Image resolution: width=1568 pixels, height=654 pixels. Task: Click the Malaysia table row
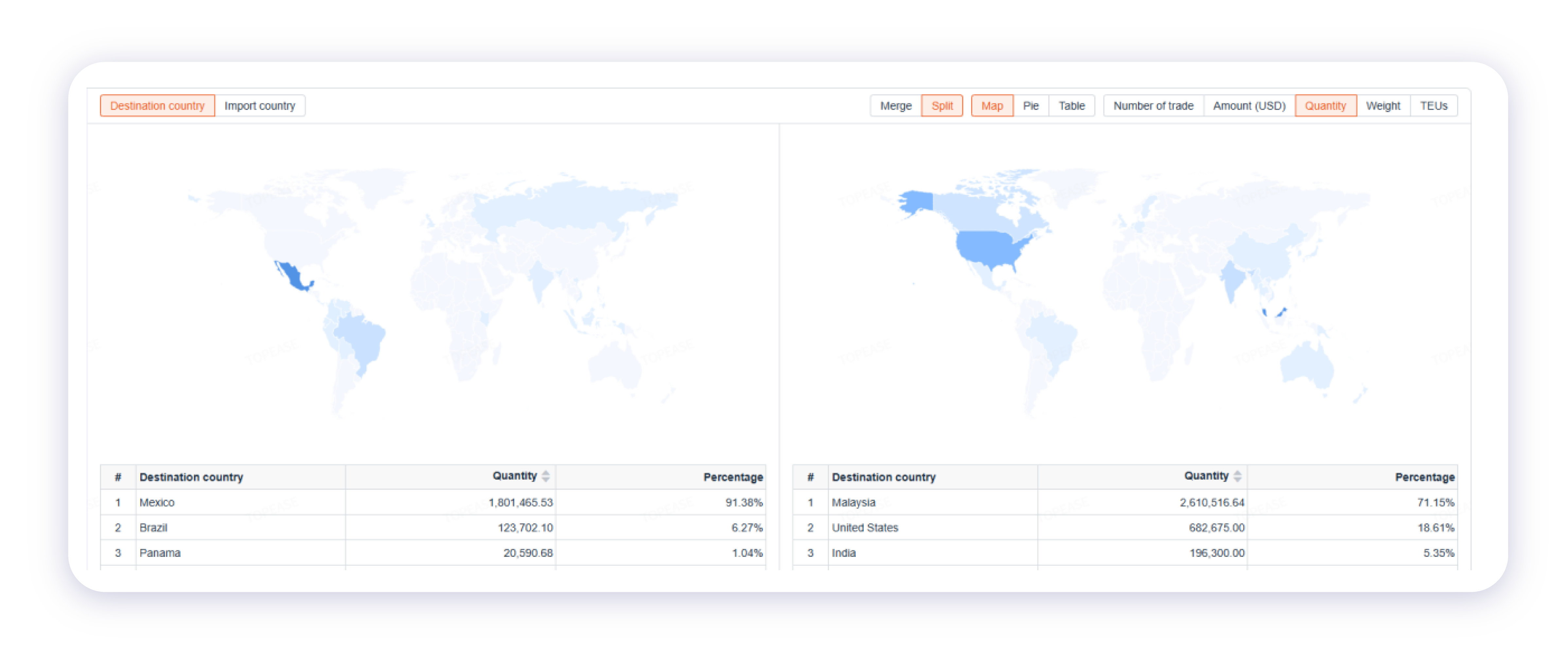1125,503
